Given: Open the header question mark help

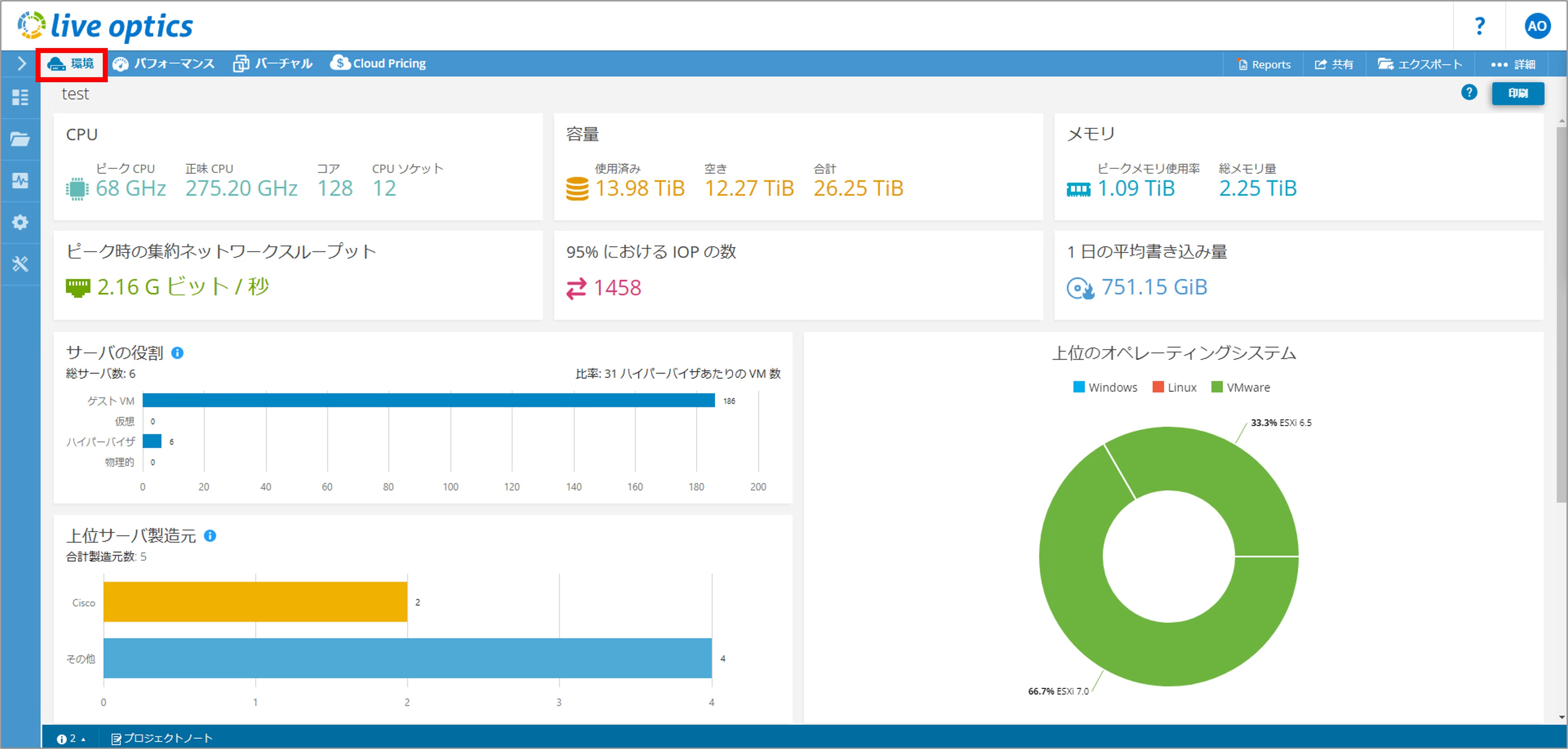Looking at the screenshot, I should tap(1480, 26).
